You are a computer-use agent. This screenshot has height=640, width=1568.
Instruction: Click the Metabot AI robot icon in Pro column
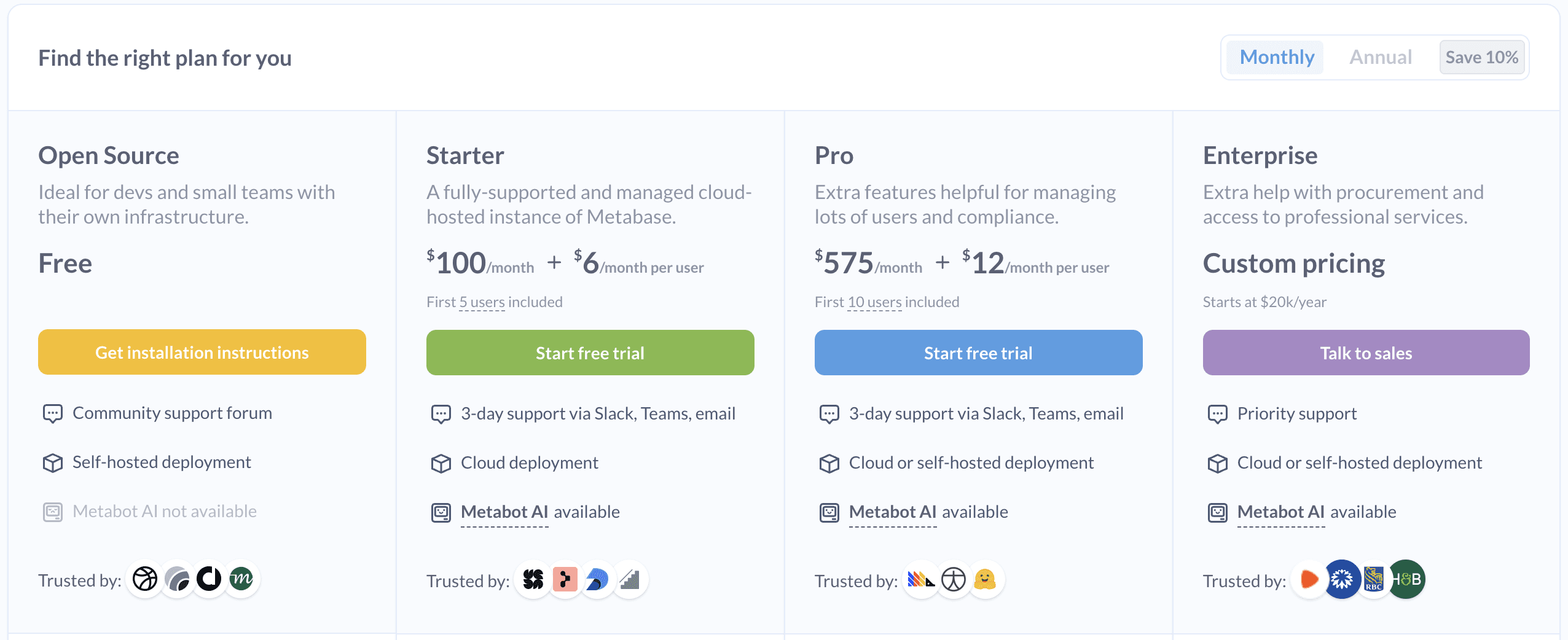coord(830,512)
